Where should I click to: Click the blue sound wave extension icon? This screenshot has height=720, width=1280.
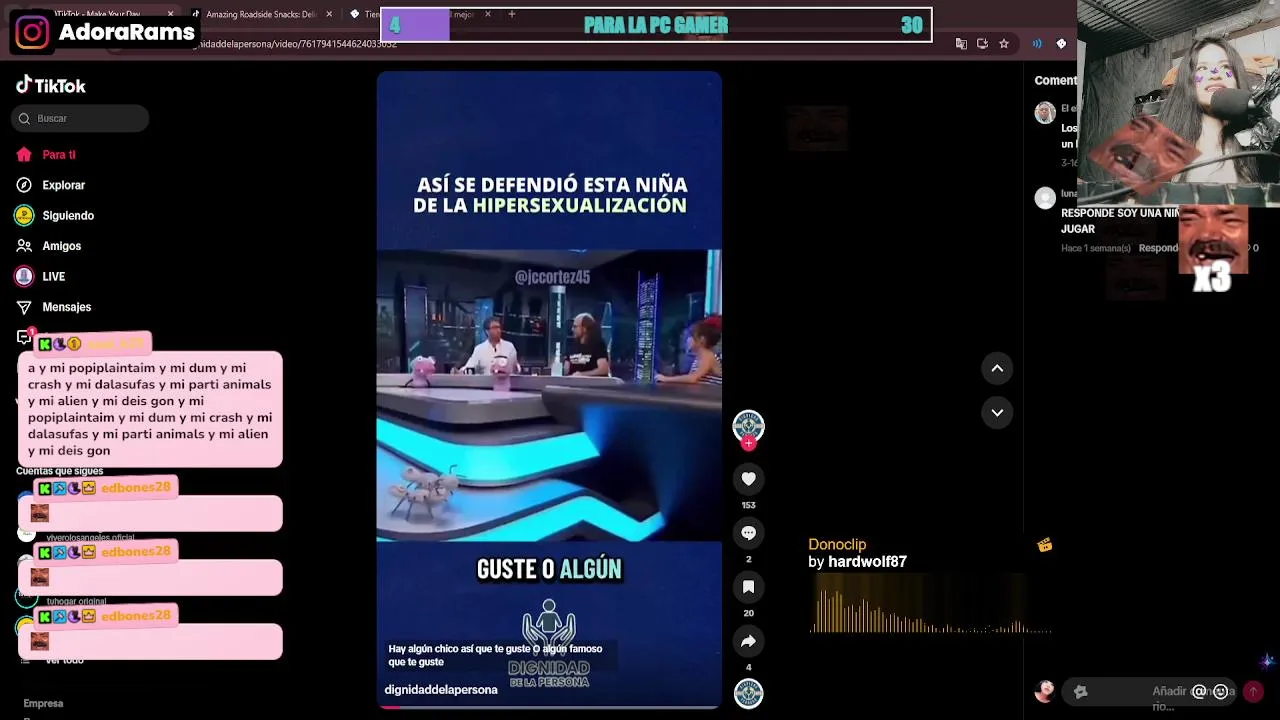tap(1037, 44)
